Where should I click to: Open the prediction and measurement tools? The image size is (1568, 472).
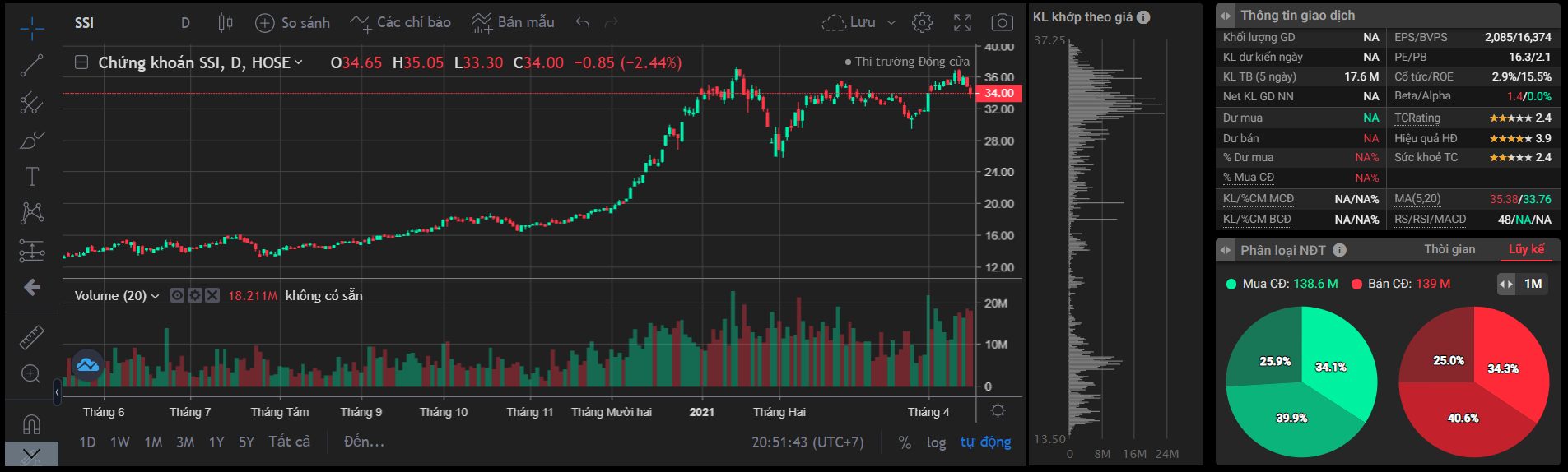[32, 250]
